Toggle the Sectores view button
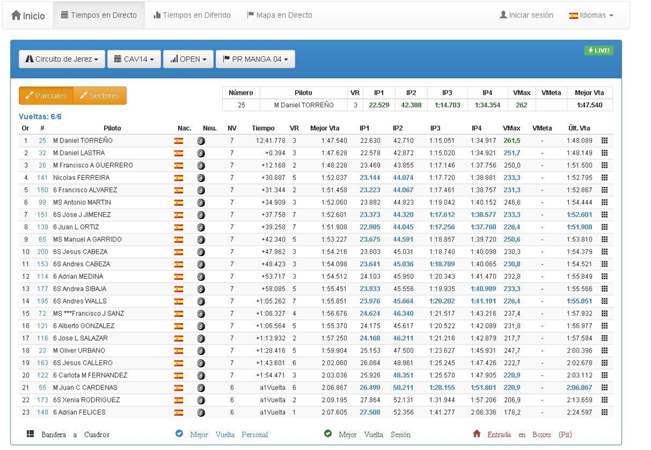This screenshot has height=450, width=651. pyautogui.click(x=100, y=95)
